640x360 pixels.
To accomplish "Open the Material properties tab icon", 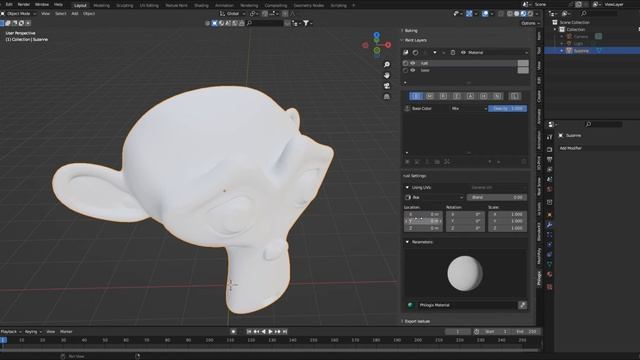I will (549, 274).
